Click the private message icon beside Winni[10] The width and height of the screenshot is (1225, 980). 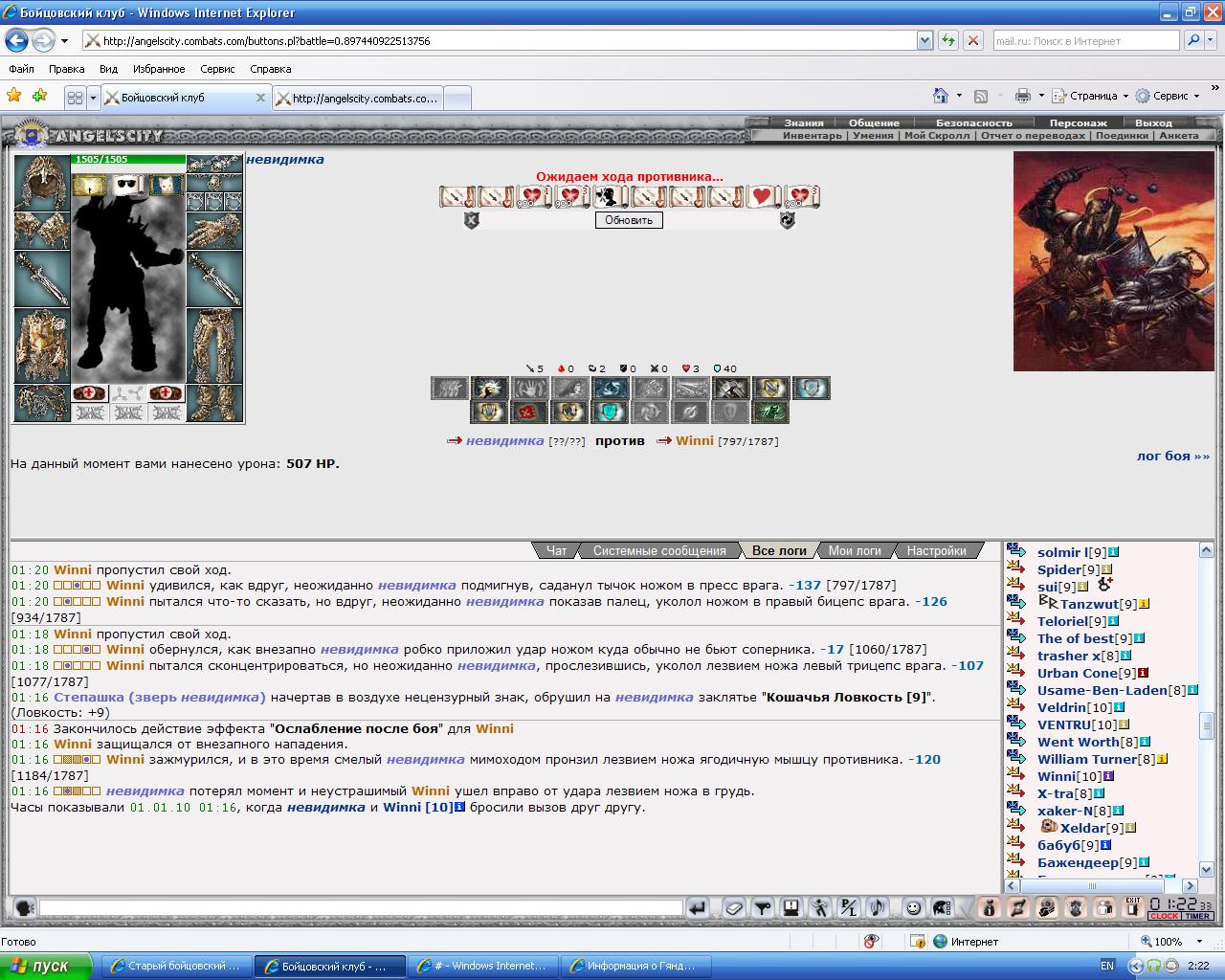point(1016,776)
